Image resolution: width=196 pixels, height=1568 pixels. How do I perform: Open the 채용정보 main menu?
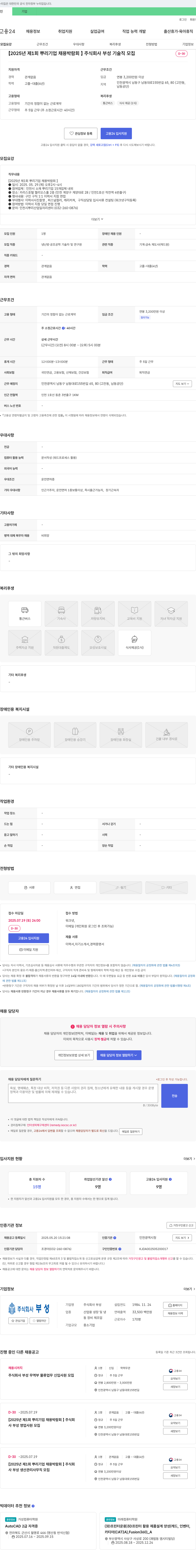point(33,31)
